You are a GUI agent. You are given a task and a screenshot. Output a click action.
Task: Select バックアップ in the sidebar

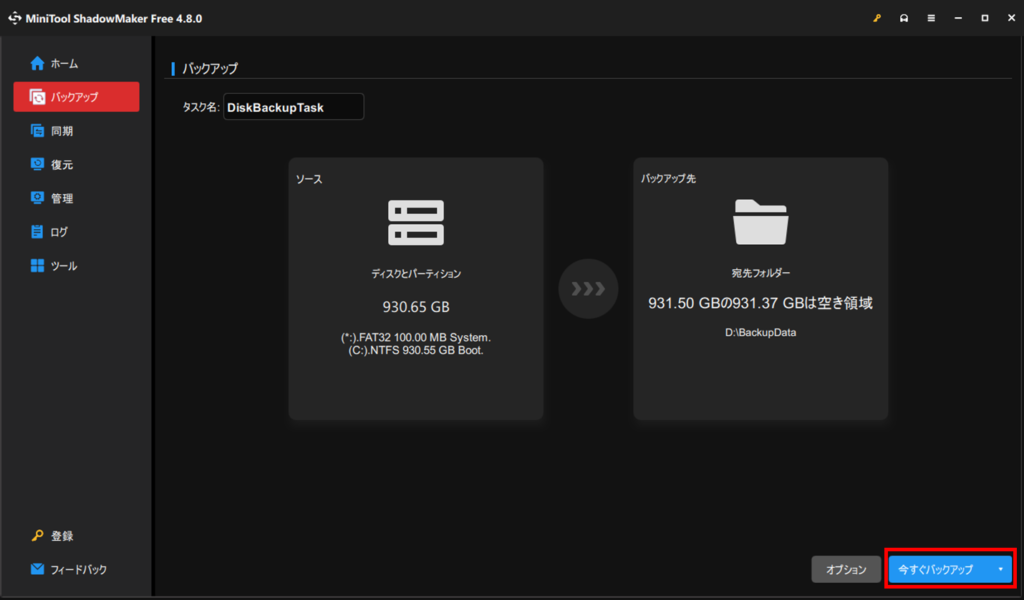76,97
